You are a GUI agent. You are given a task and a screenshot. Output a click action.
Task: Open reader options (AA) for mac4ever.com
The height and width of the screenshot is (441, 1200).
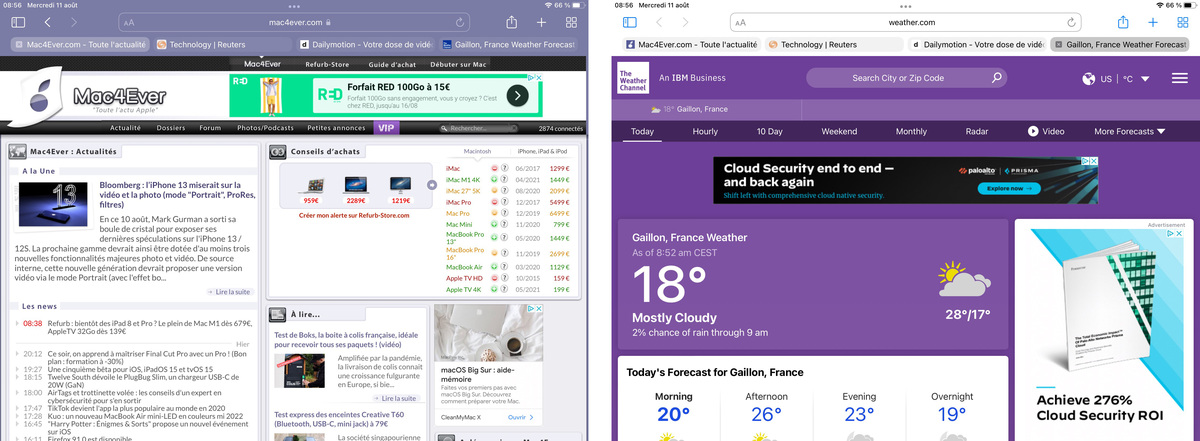(129, 22)
